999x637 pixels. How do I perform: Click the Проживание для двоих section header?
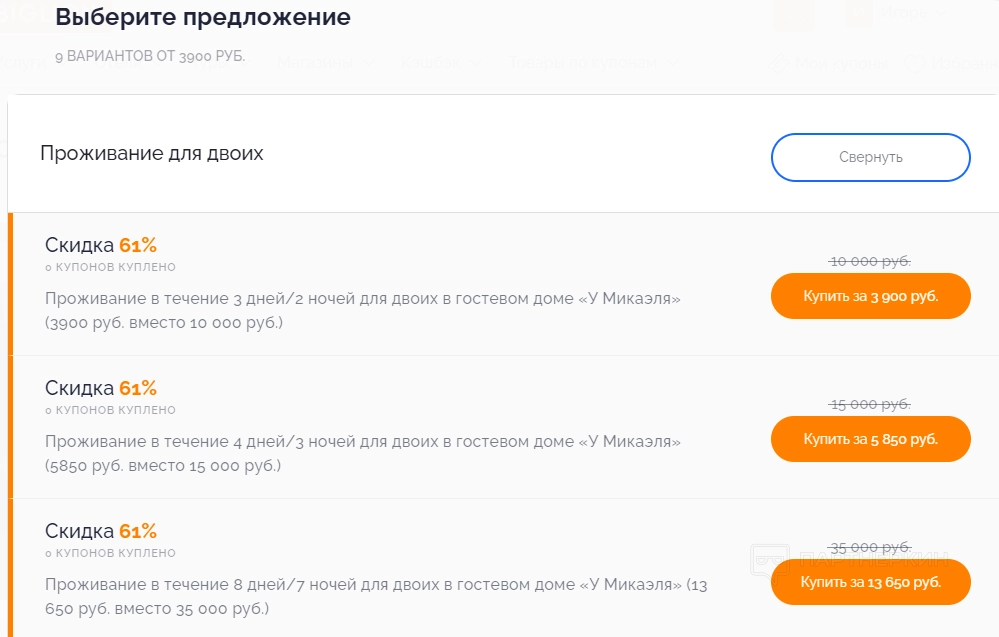tap(152, 153)
